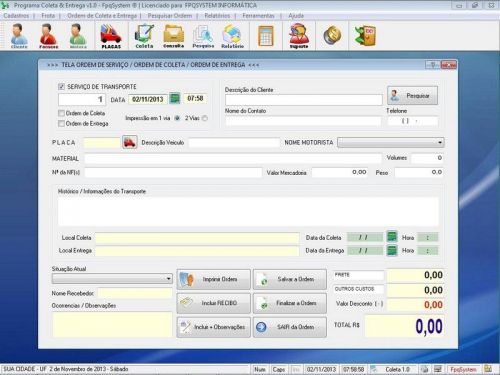The width and height of the screenshot is (500, 375).
Task: Click the Incluir RECIBO button
Action: tap(213, 303)
